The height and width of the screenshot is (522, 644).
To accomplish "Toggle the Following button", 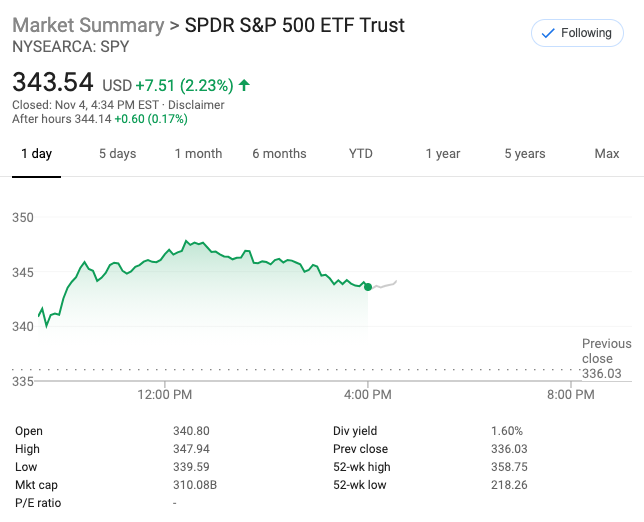I will (577, 33).
